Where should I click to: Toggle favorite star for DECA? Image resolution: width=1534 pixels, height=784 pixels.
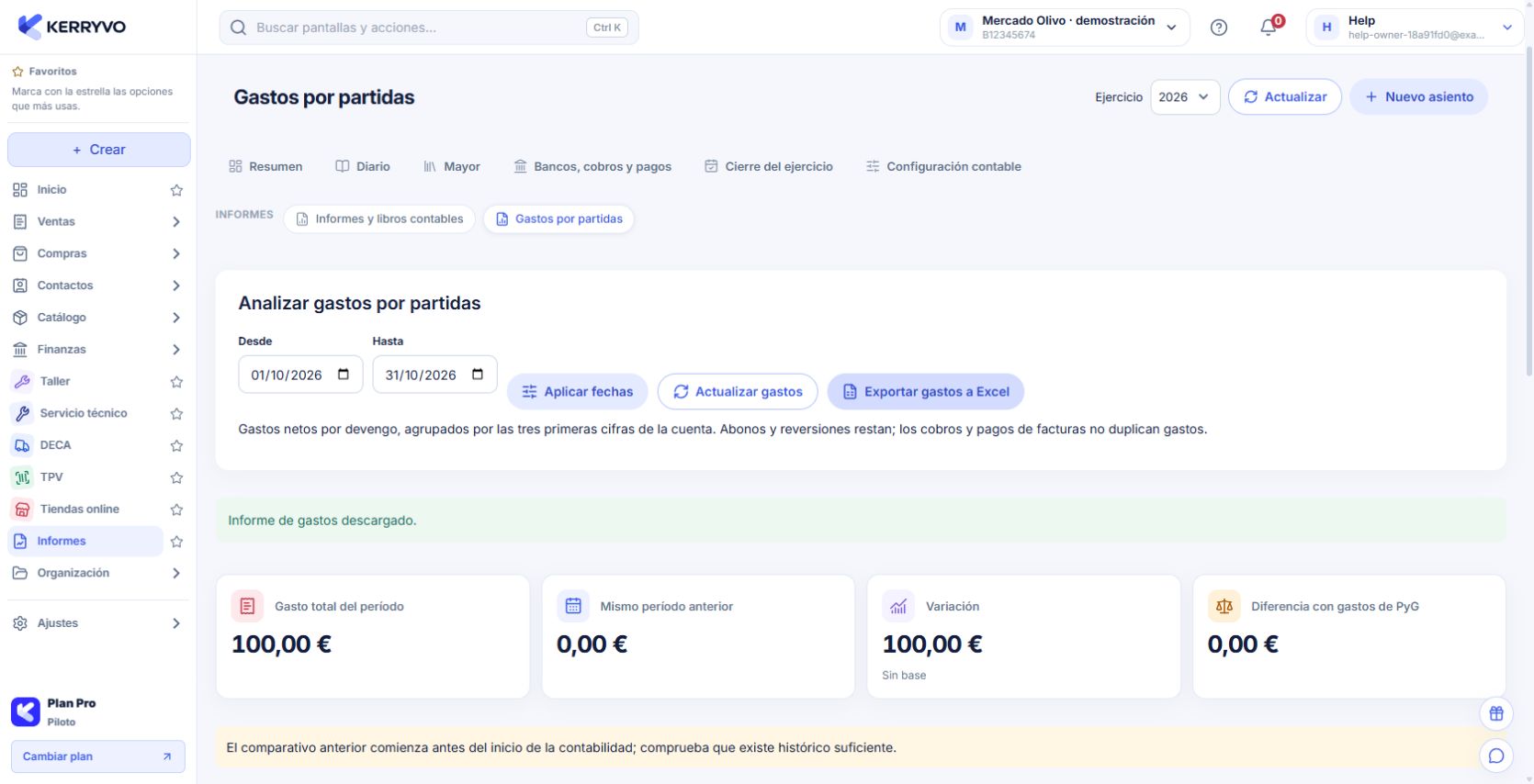tap(176, 445)
